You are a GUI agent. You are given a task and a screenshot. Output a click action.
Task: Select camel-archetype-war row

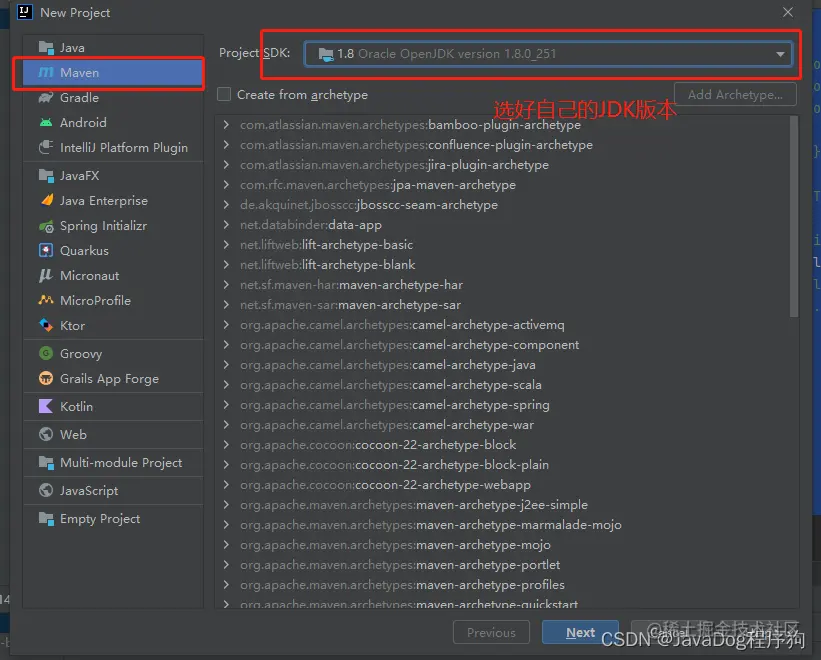click(503, 424)
